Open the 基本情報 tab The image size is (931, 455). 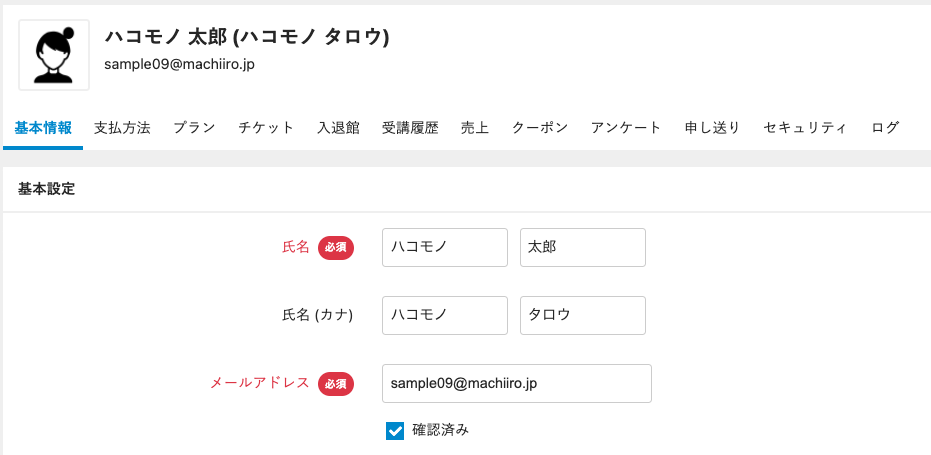[43, 128]
